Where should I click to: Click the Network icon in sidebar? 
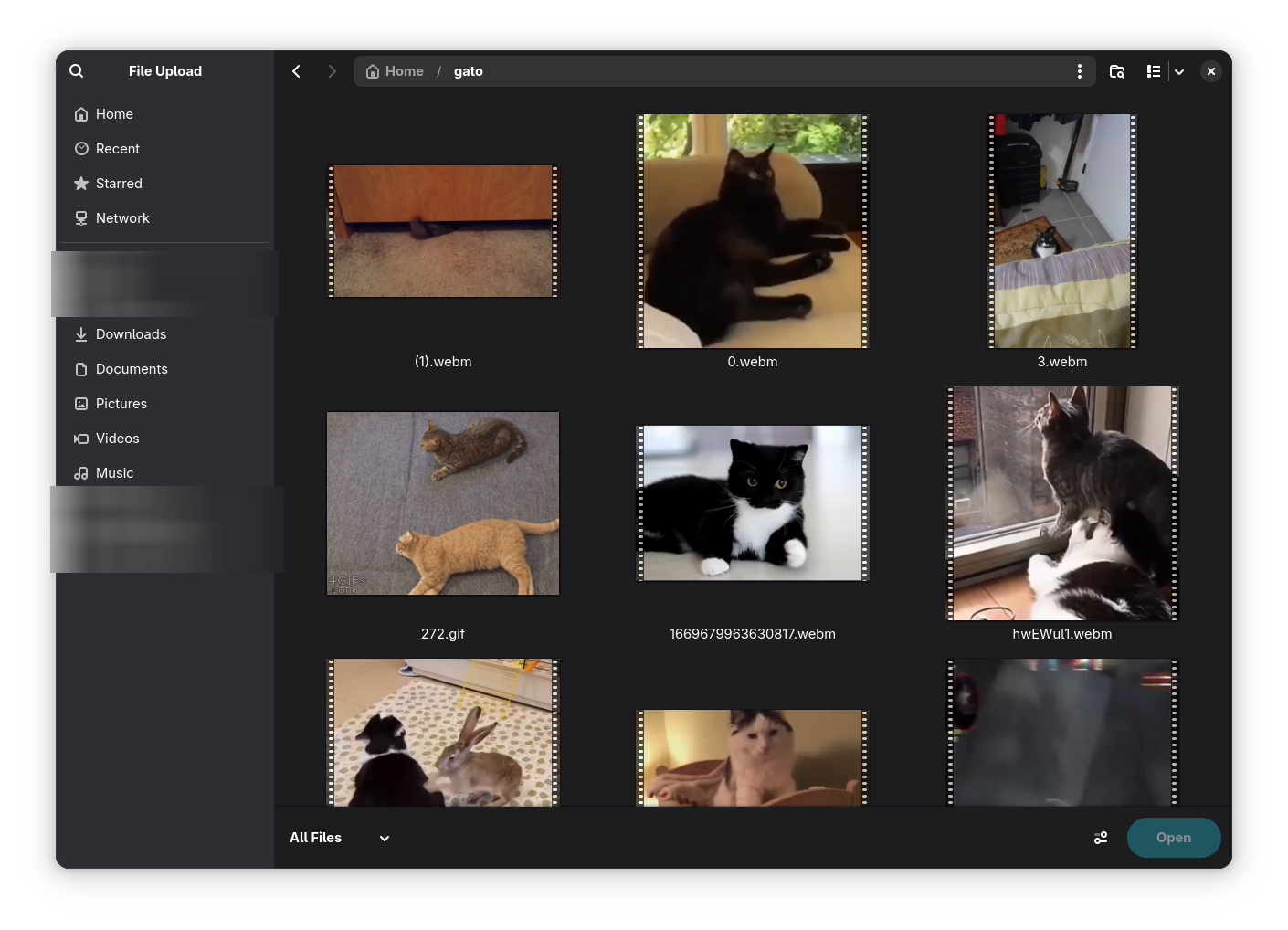[x=81, y=218]
